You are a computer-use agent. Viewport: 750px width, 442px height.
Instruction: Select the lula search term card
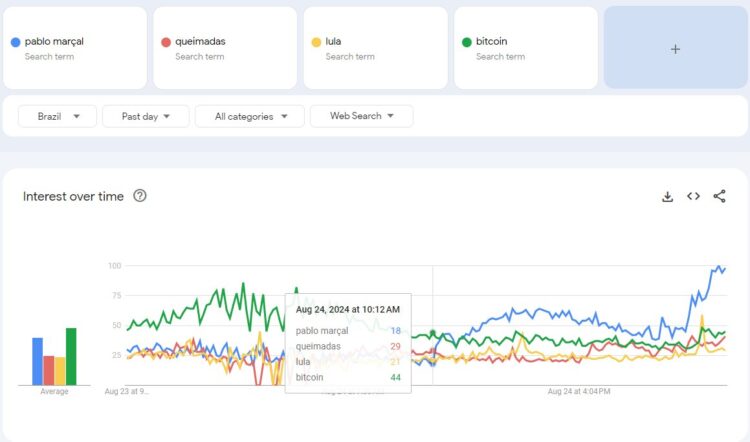click(375, 48)
